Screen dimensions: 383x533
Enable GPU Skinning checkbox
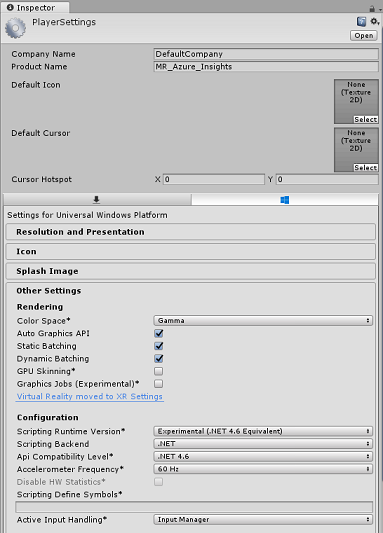(x=159, y=371)
